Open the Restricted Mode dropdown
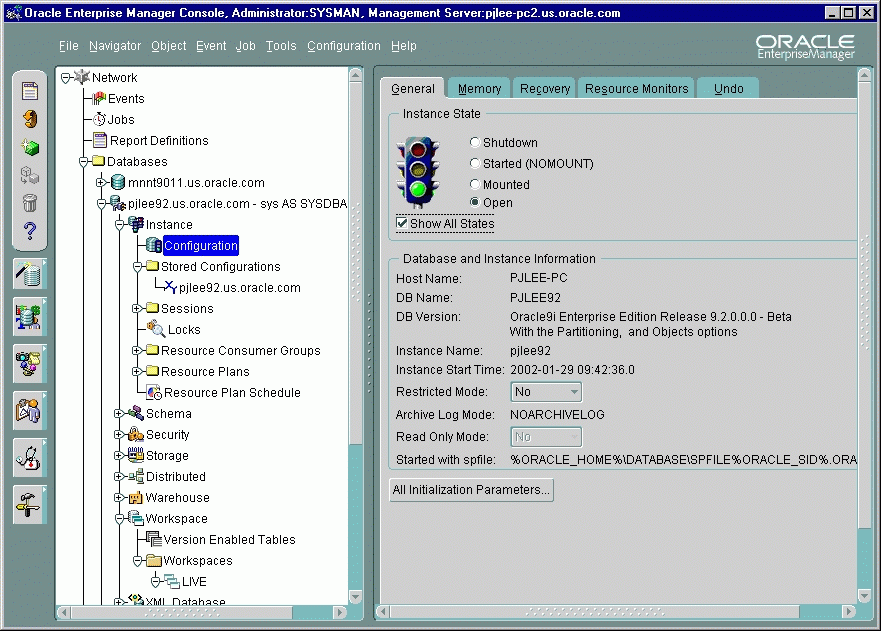 tap(545, 392)
